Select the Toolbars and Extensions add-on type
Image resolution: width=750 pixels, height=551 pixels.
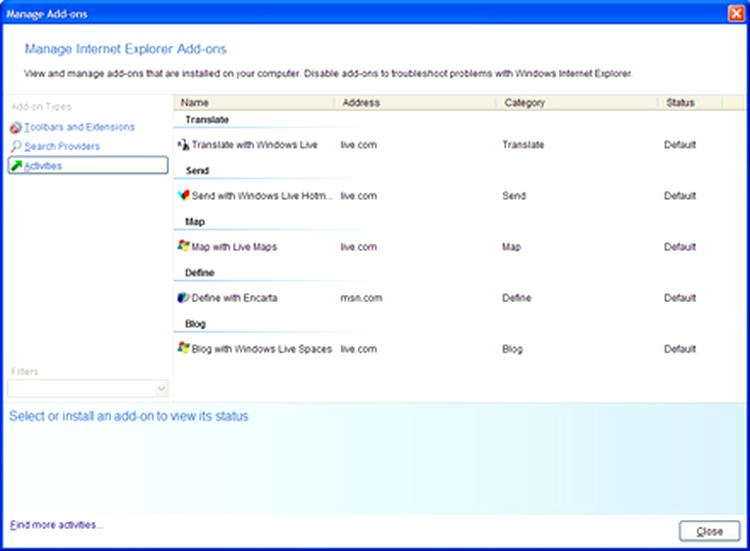click(x=79, y=128)
